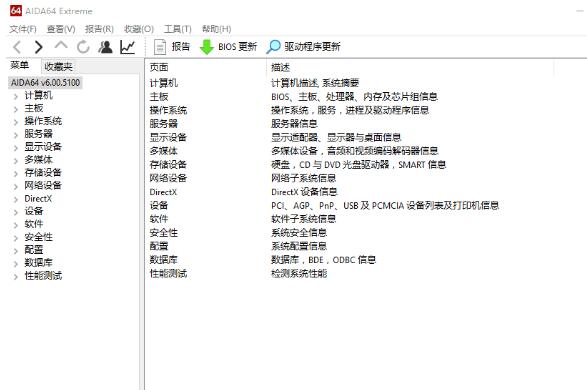Open the 报告(R) menu
Screen dimensions: 587x390
[x=99, y=29]
